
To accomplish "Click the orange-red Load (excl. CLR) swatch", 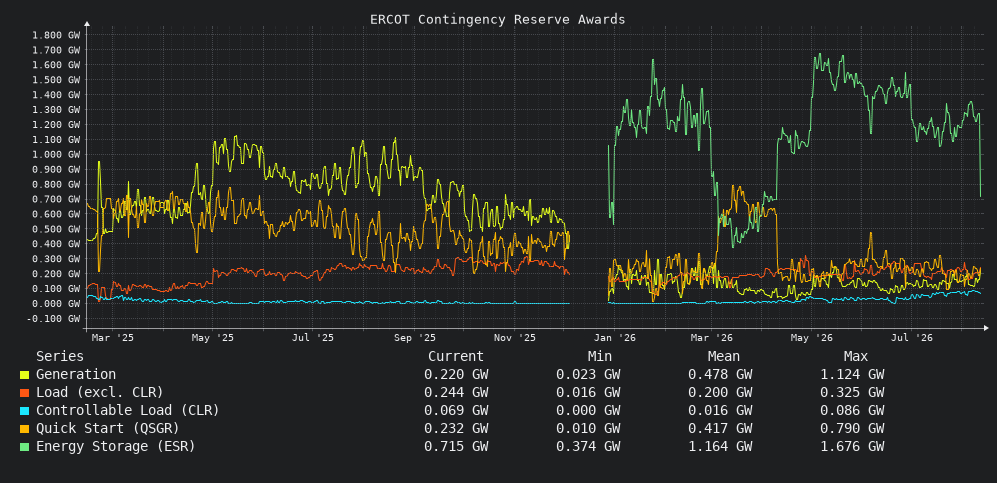I will pyautogui.click(x=24, y=393).
